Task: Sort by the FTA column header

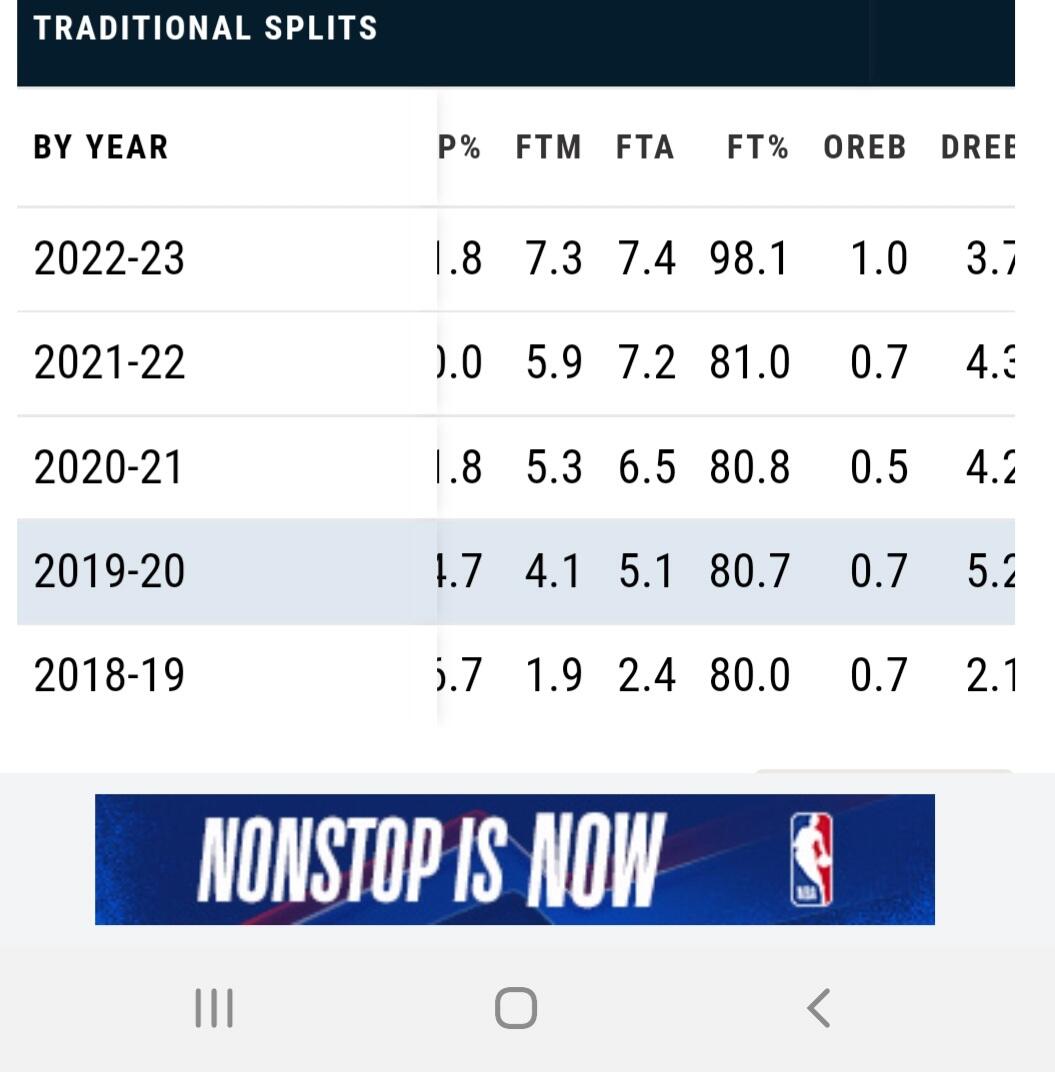Action: pos(645,147)
